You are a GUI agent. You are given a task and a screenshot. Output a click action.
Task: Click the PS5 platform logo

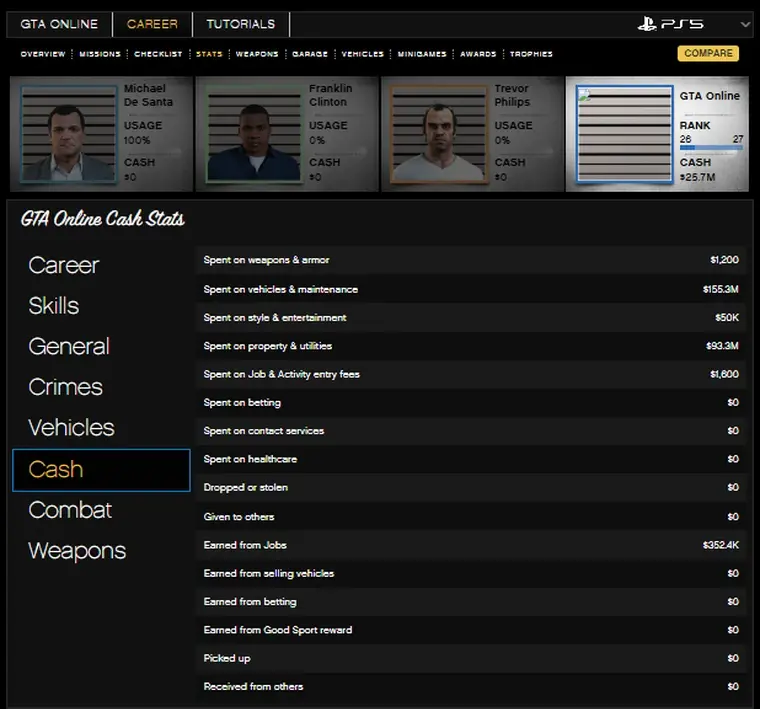(x=671, y=24)
